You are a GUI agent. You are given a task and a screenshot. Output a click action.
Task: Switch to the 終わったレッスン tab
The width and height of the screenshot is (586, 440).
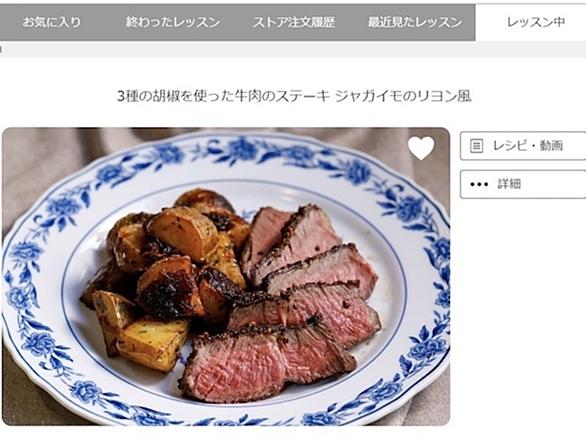173,22
